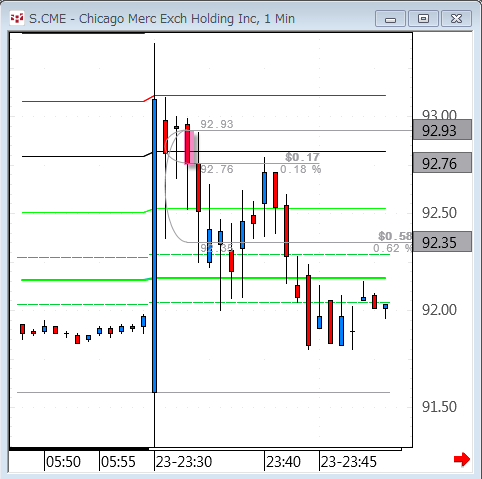This screenshot has height=479, width=482.
Task: Click the 05:55 time axis label
Action: coord(118,462)
